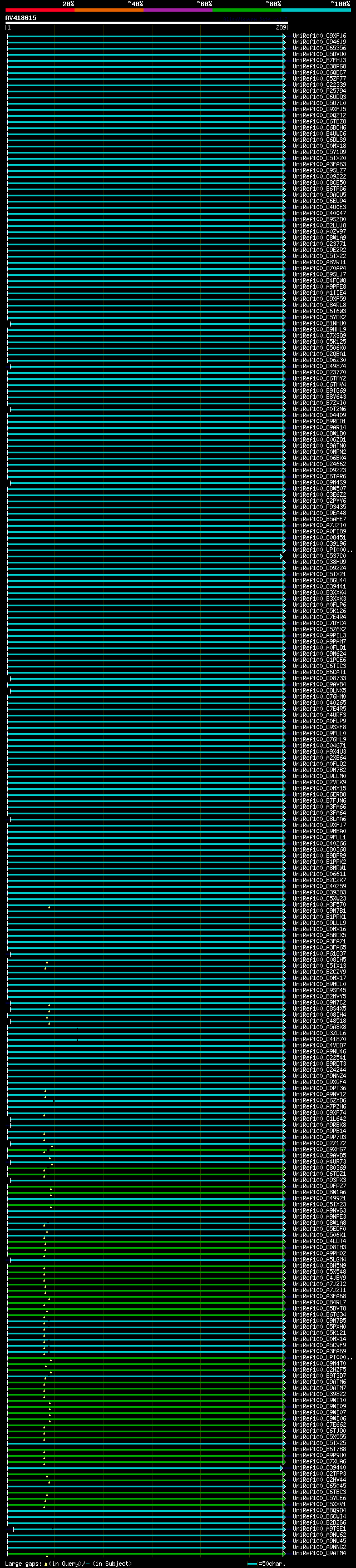
Task: Select the UniRef100_O65045 label
Action: 319,1486
